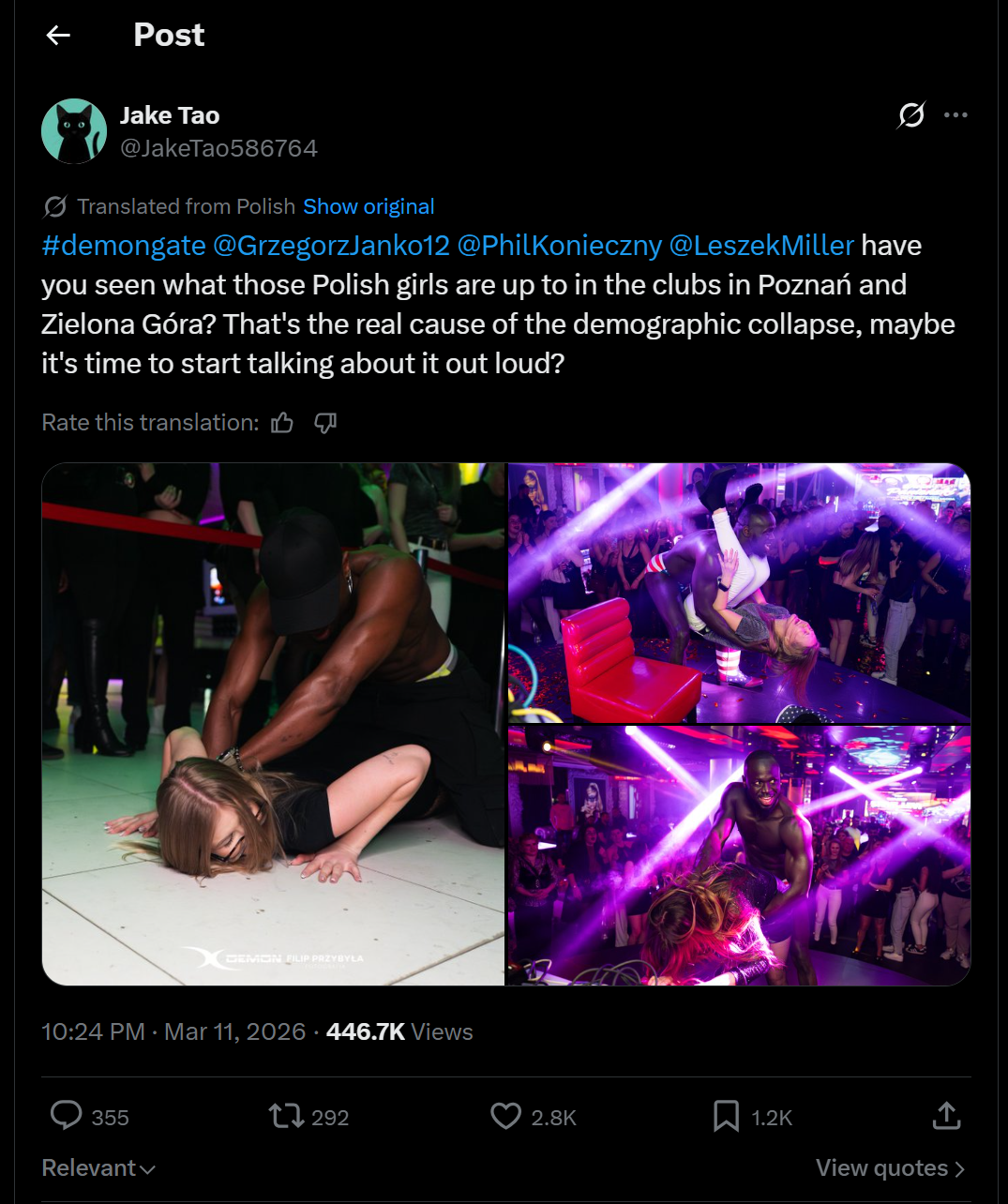Open the left large photo
Image resolution: width=1008 pixels, height=1204 pixels.
[x=273, y=724]
